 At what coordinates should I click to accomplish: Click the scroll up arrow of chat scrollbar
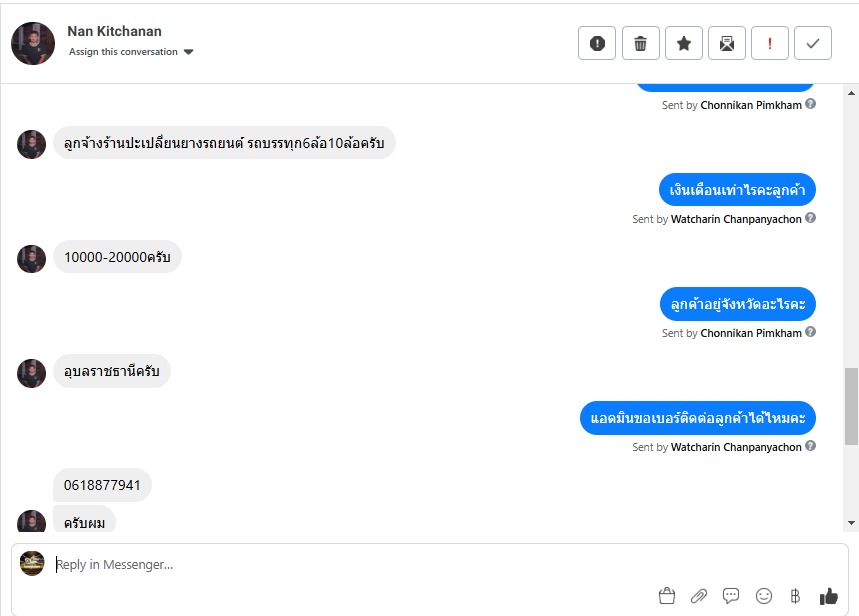coord(851,93)
